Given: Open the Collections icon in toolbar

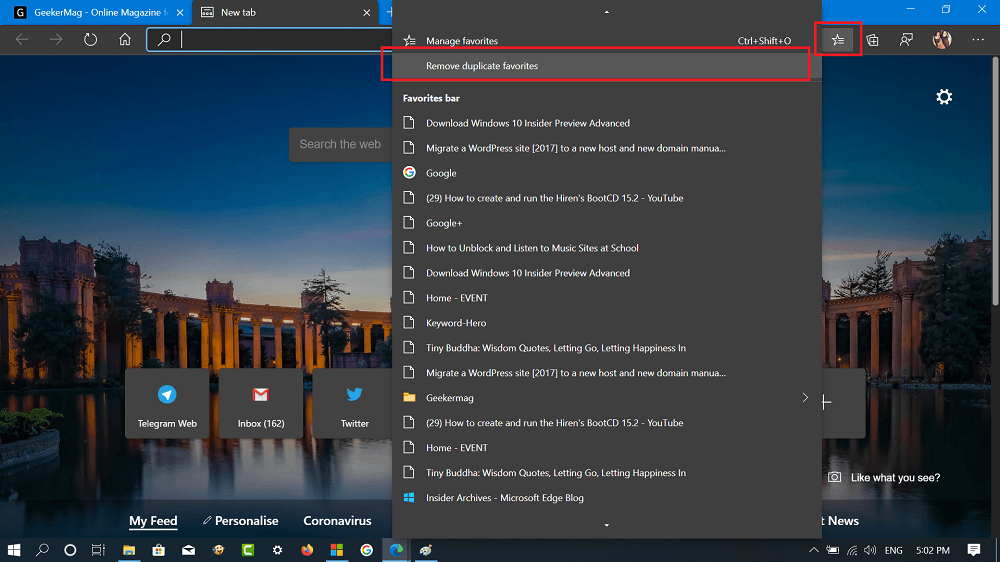Looking at the screenshot, I should pos(872,40).
